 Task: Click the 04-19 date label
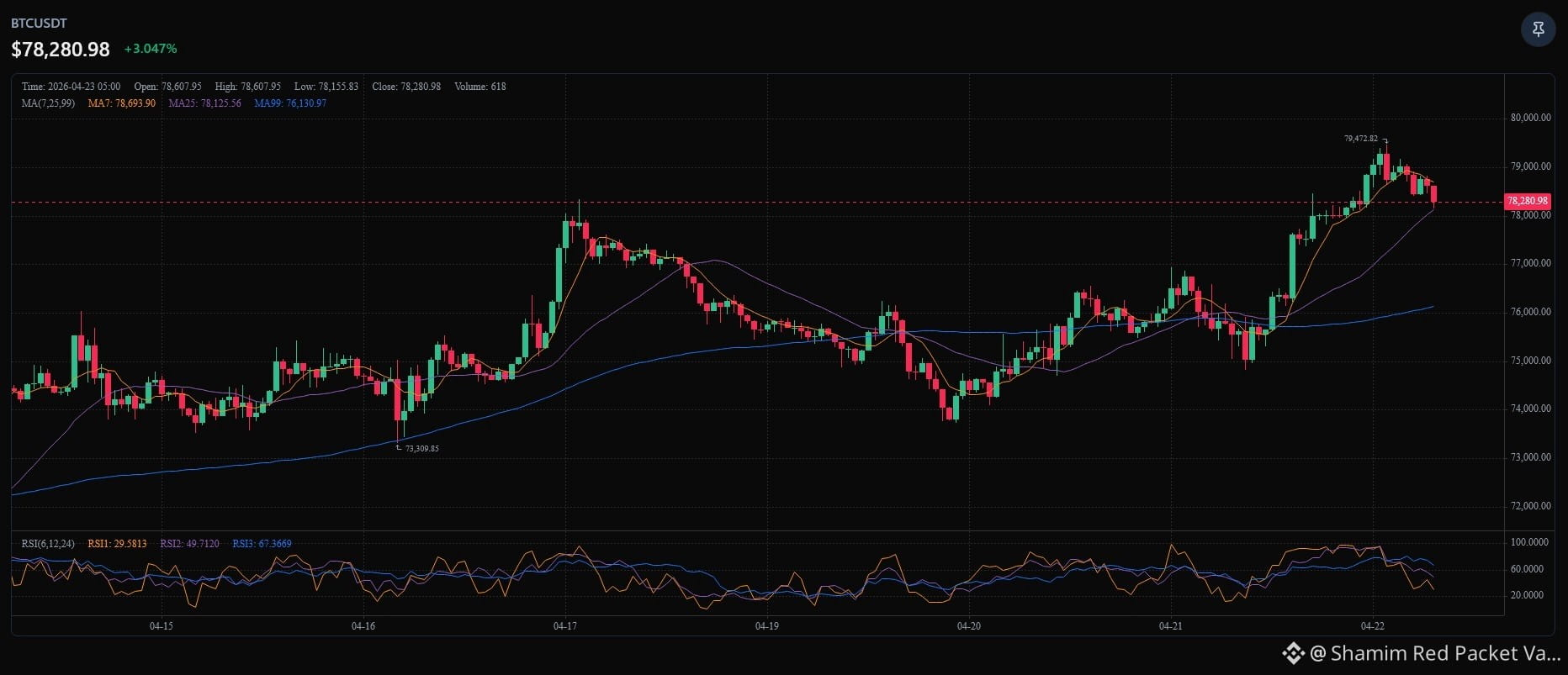(767, 626)
